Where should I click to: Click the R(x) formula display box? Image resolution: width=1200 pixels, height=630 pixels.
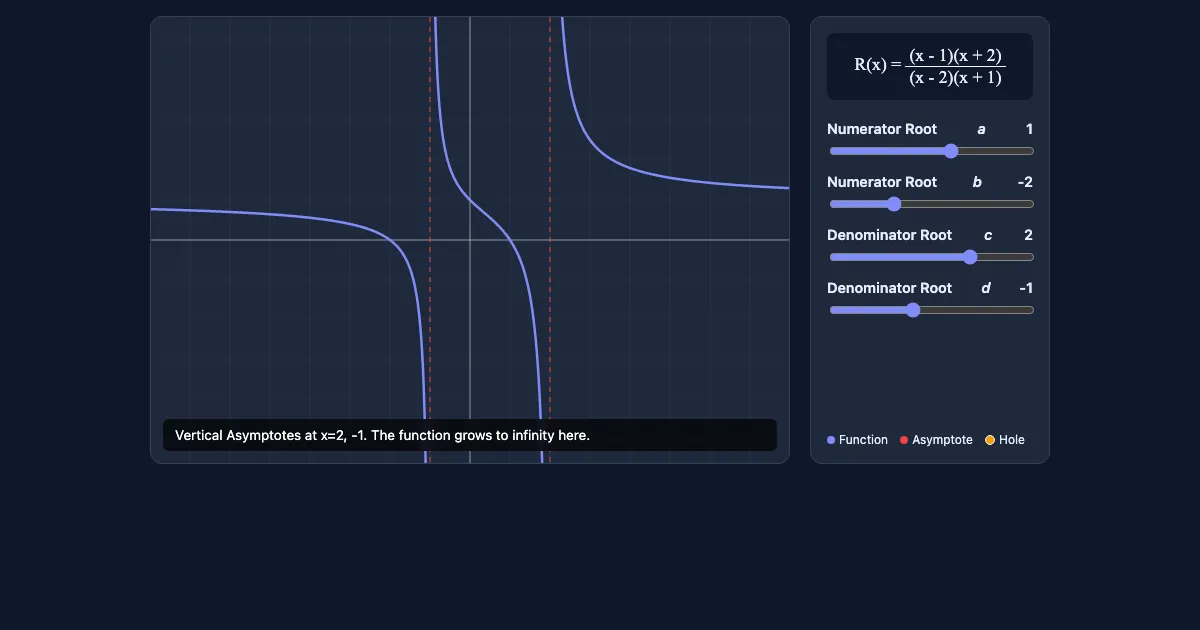click(930, 66)
